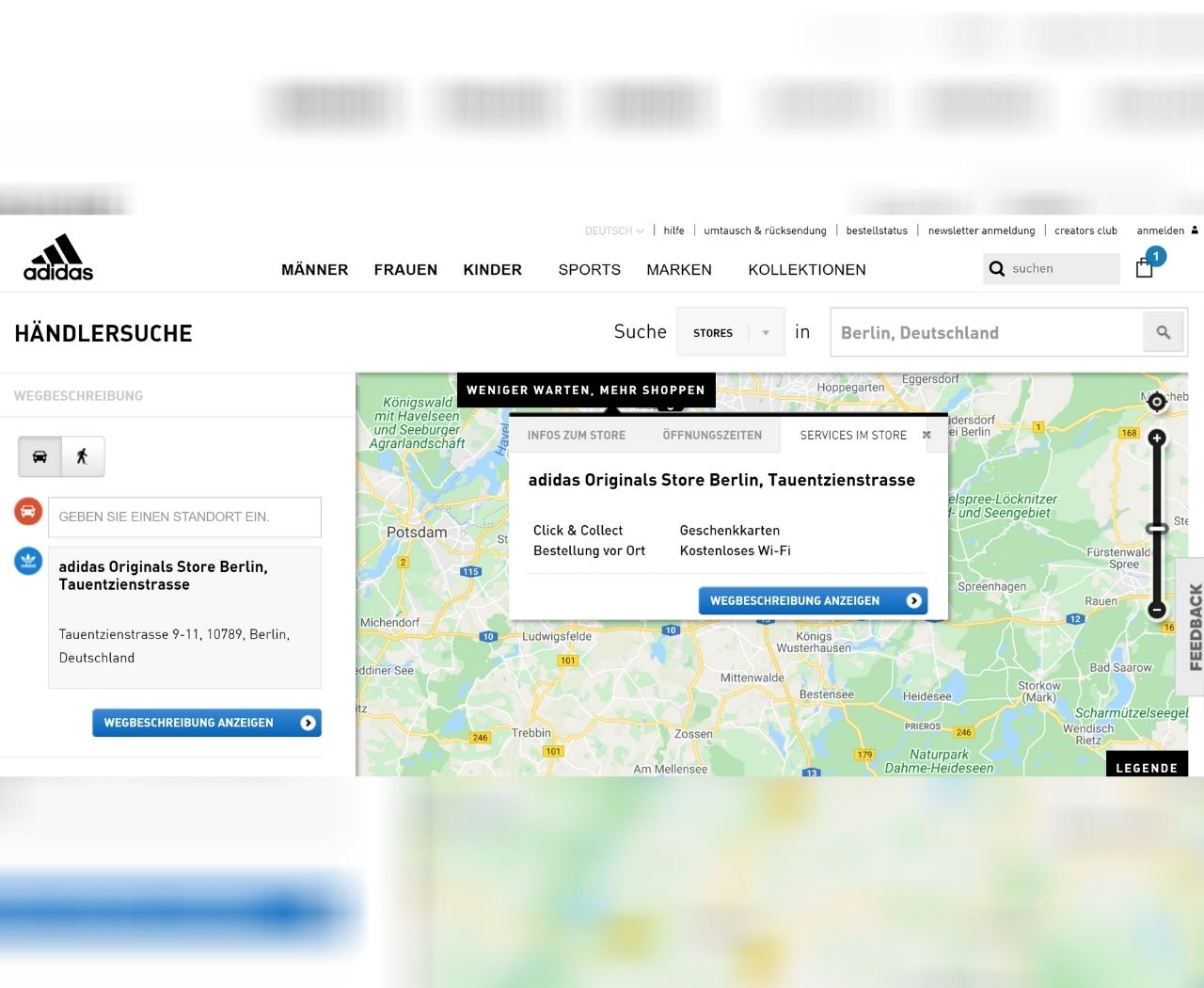Switch to INFOS ZUM STORE tab
Viewport: 1204px width, 988px height.
point(577,436)
